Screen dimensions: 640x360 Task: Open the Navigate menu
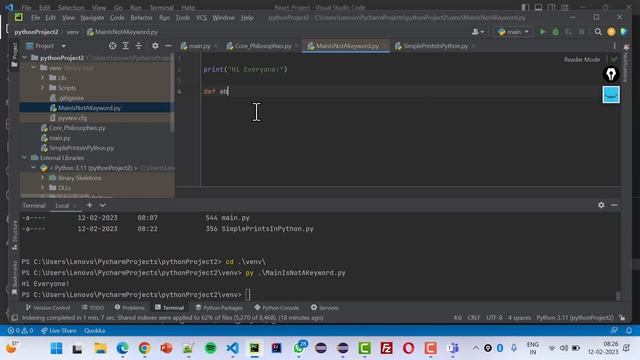coord(92,18)
